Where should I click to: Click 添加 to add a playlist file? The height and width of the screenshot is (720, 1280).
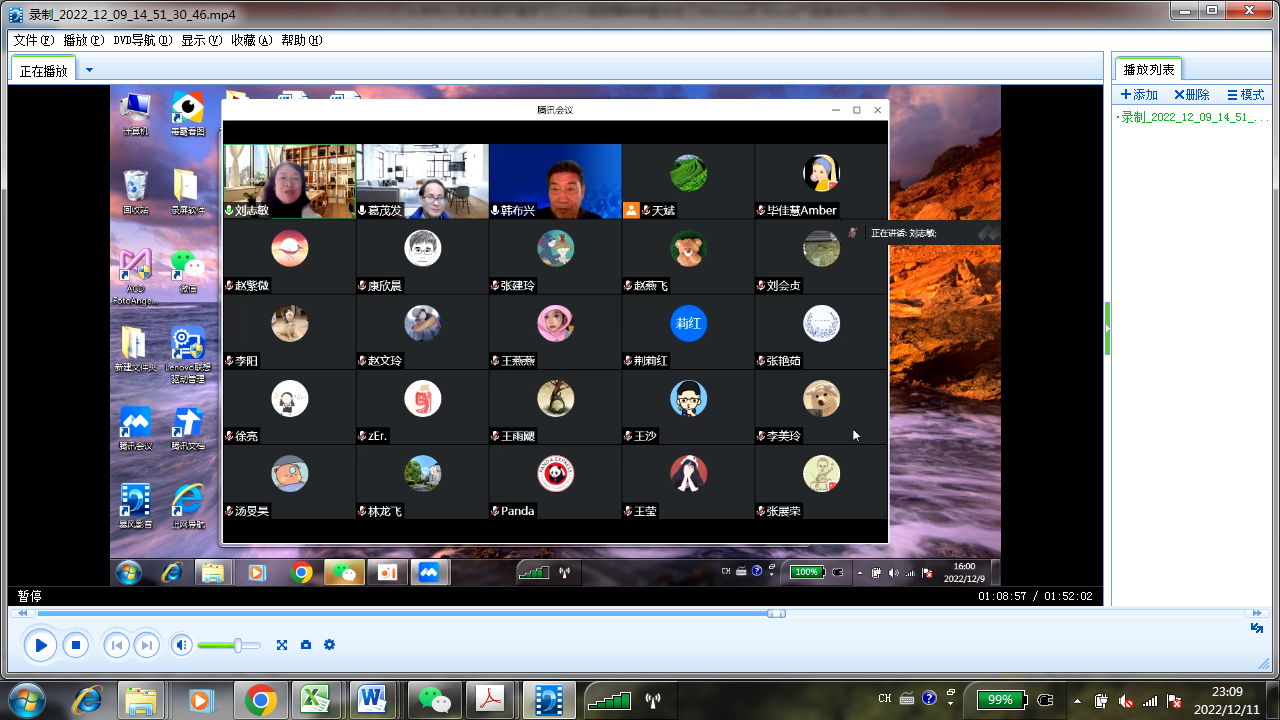click(1139, 95)
